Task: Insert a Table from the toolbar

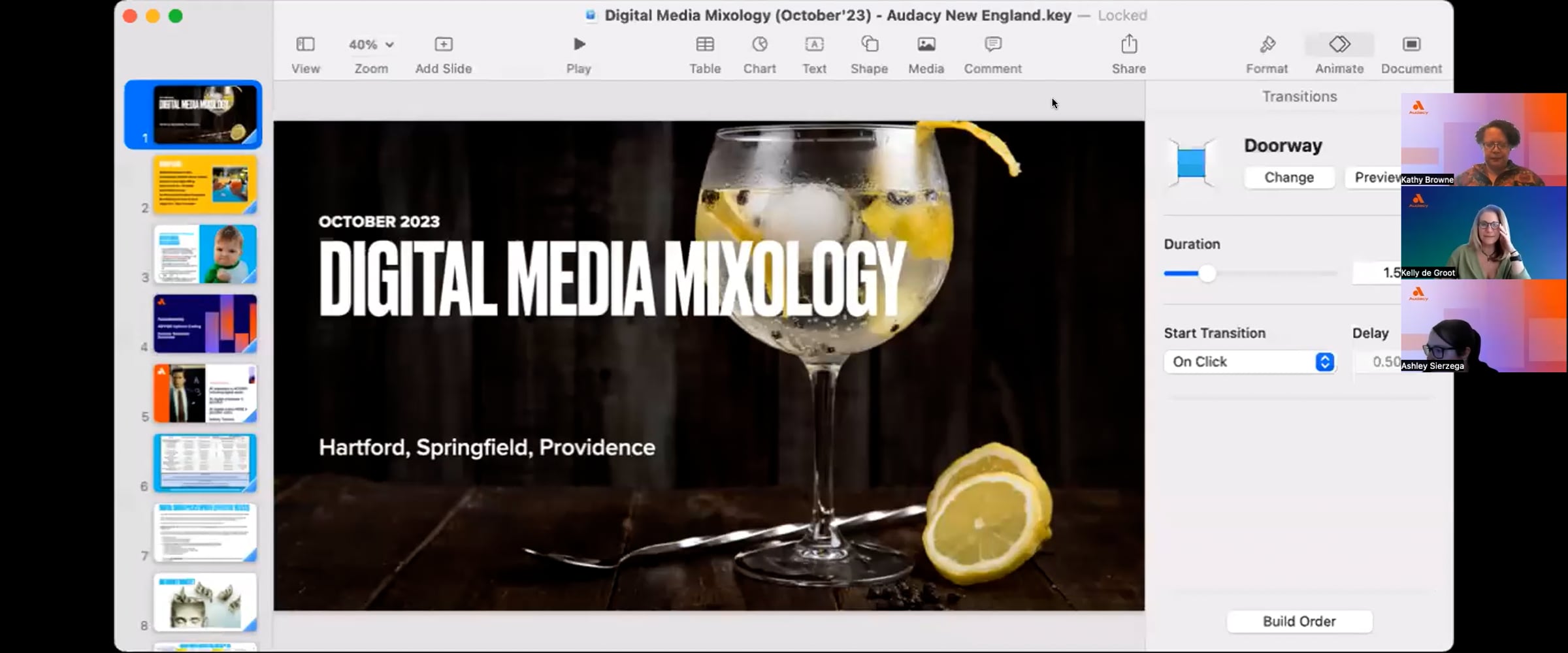Action: [705, 44]
